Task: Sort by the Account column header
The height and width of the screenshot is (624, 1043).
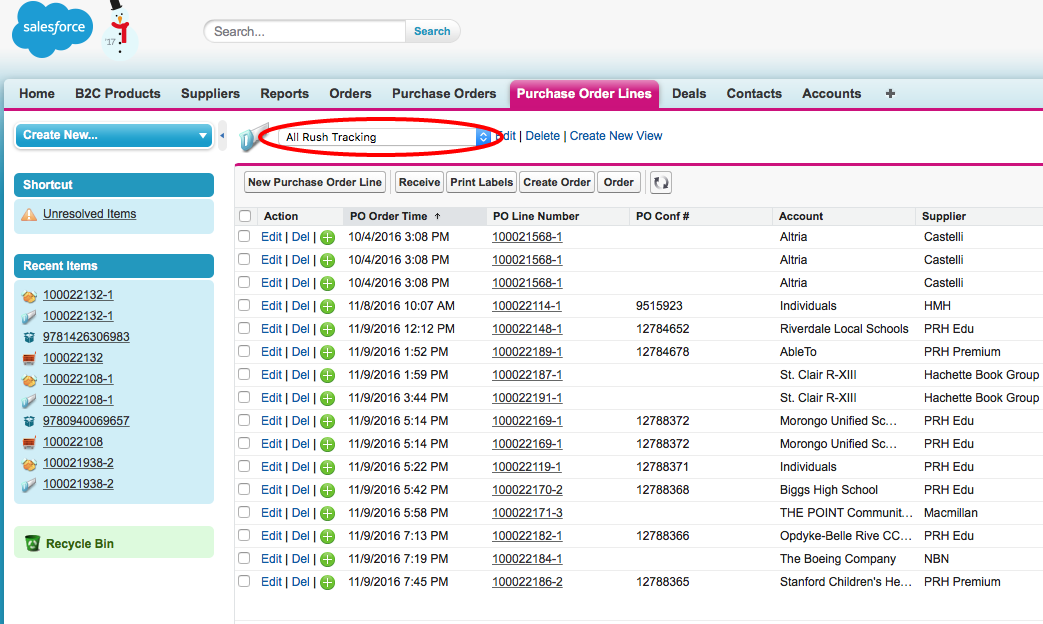Action: [801, 216]
